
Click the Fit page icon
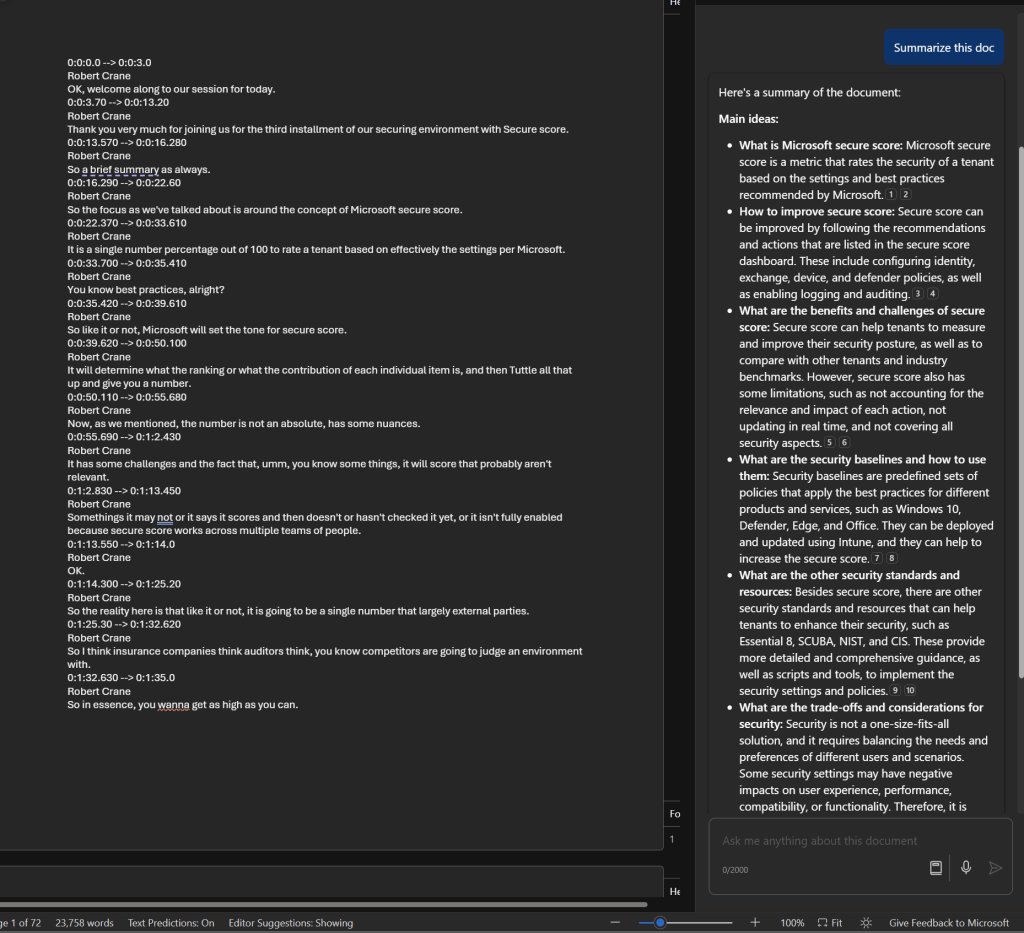[x=829, y=922]
